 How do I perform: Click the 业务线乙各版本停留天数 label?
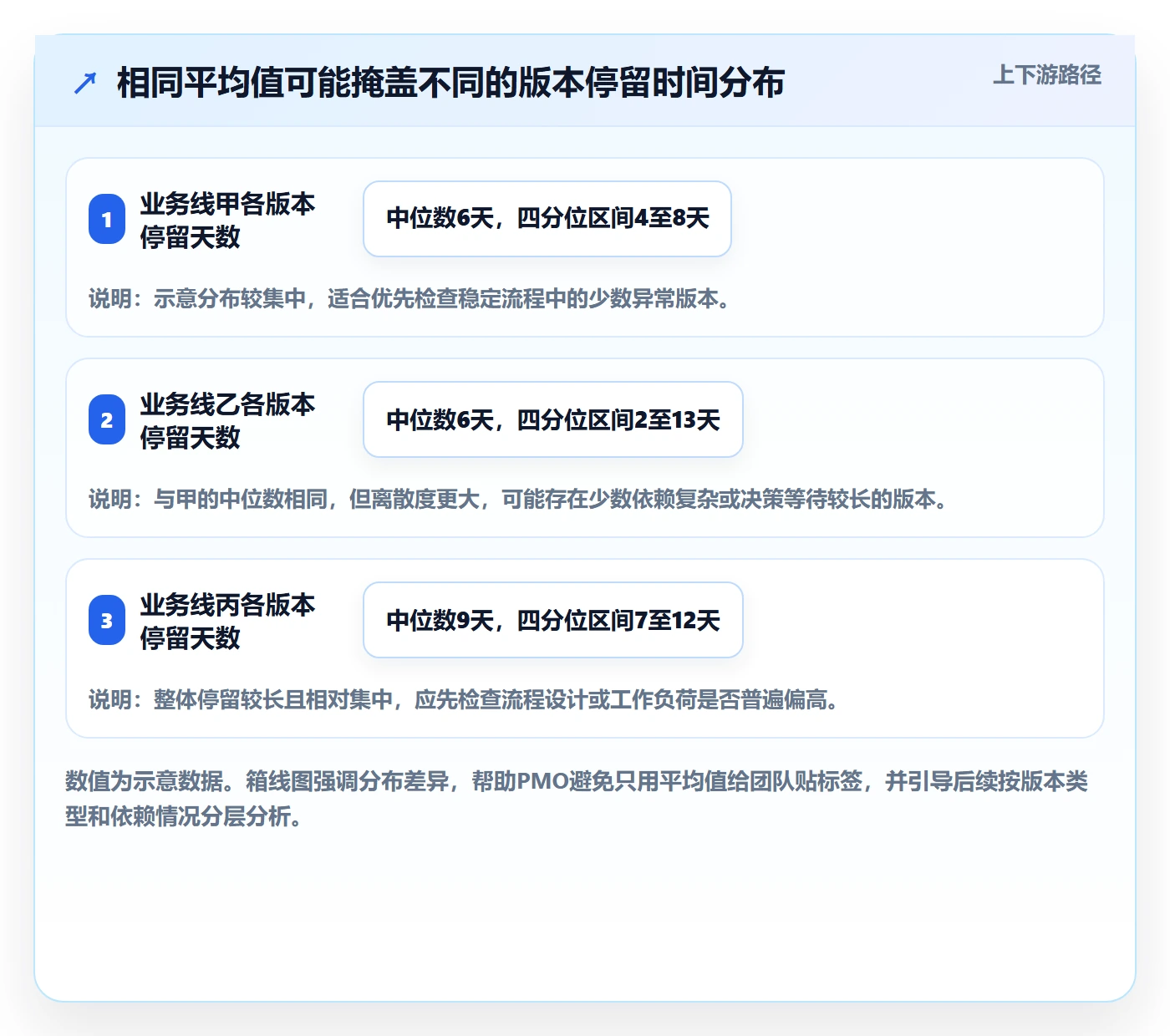(x=227, y=420)
